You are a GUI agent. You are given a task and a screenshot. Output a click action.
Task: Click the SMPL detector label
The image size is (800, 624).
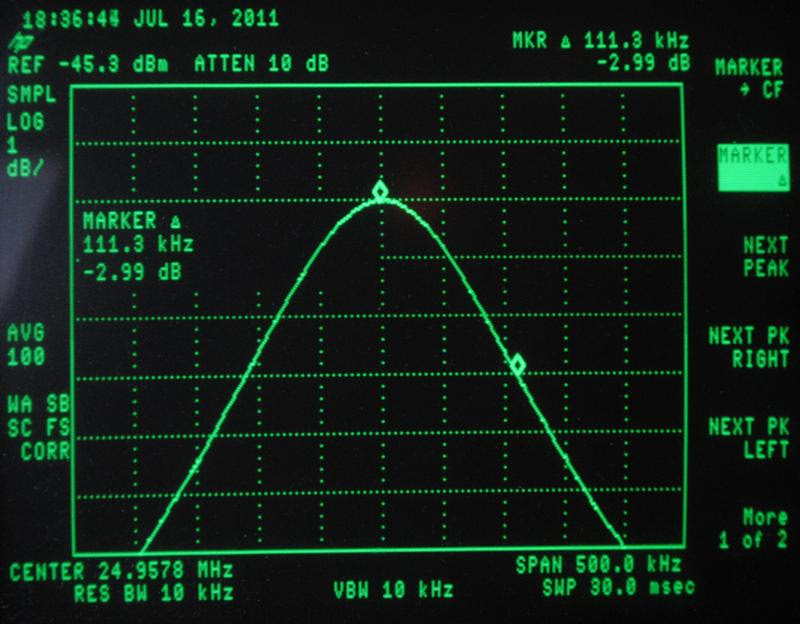[31, 95]
